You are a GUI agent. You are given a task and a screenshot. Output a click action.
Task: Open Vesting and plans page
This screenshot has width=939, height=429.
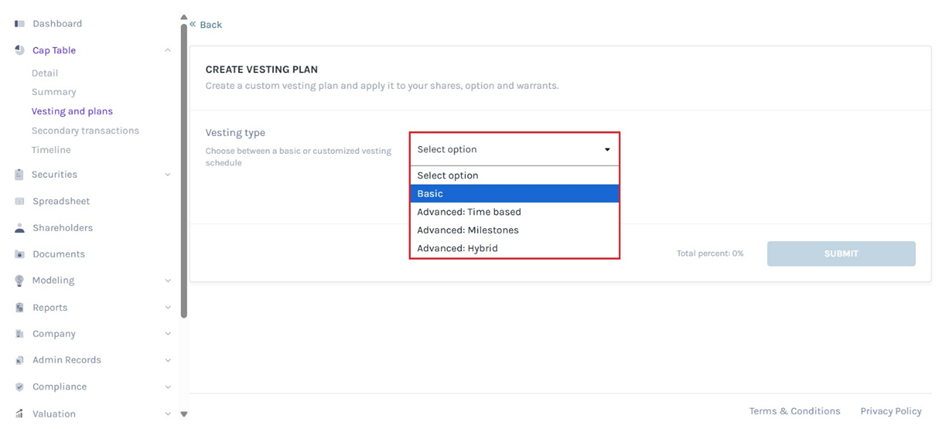click(72, 111)
